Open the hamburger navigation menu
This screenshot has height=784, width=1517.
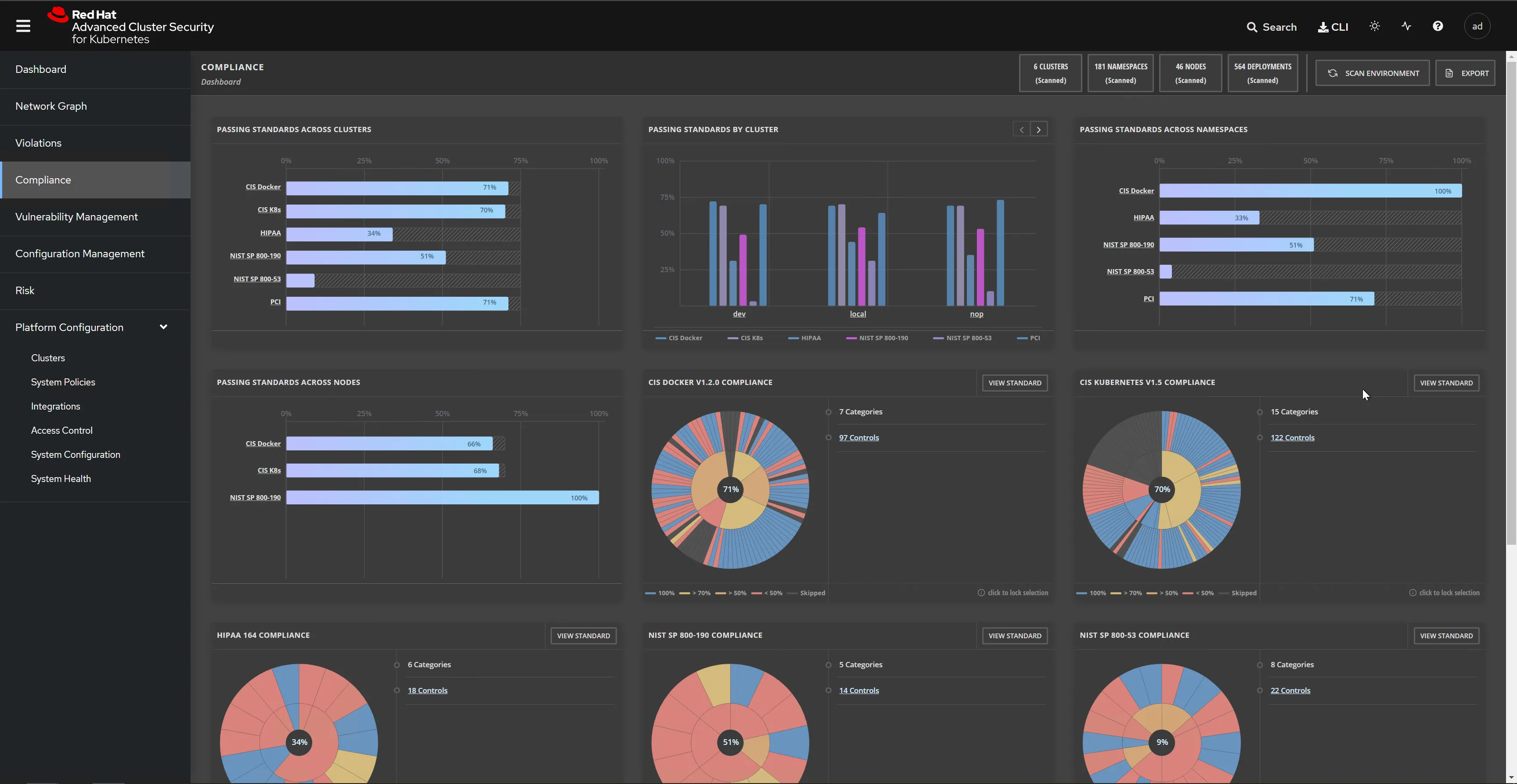[23, 25]
